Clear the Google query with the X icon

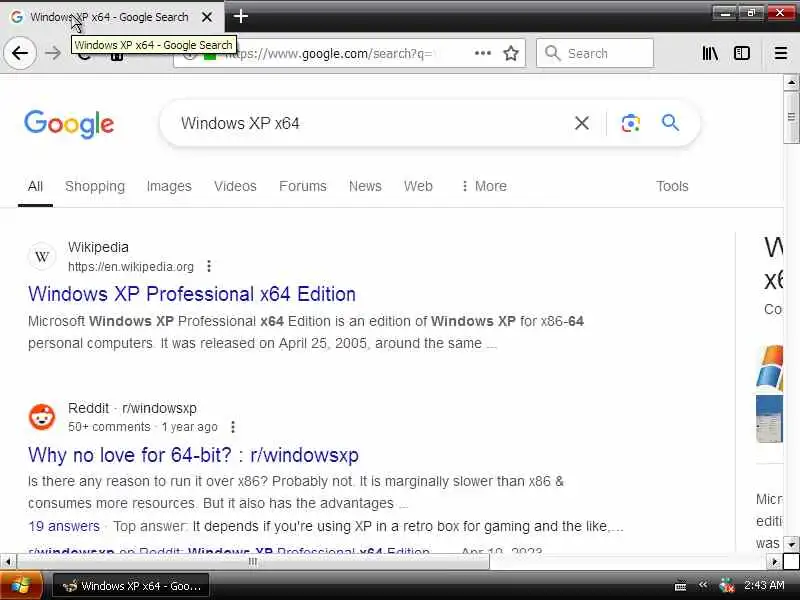[582, 123]
